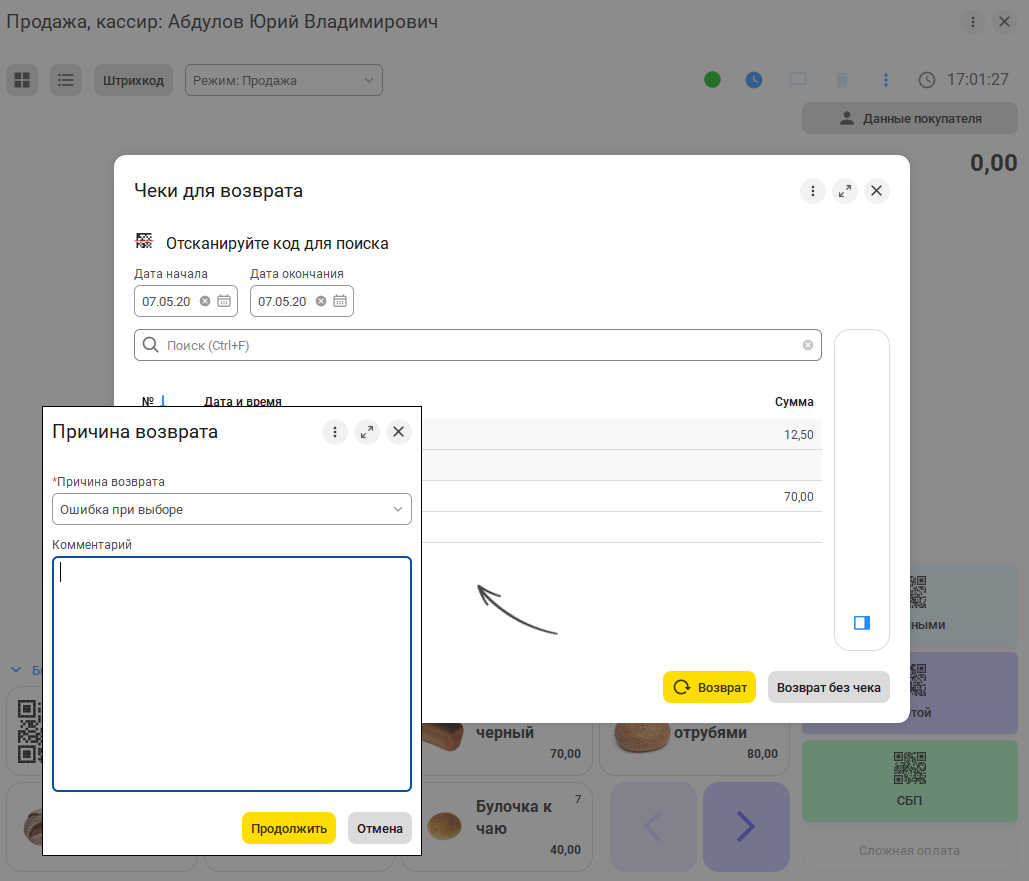Close the Причина возврата dialog

pyautogui.click(x=398, y=432)
